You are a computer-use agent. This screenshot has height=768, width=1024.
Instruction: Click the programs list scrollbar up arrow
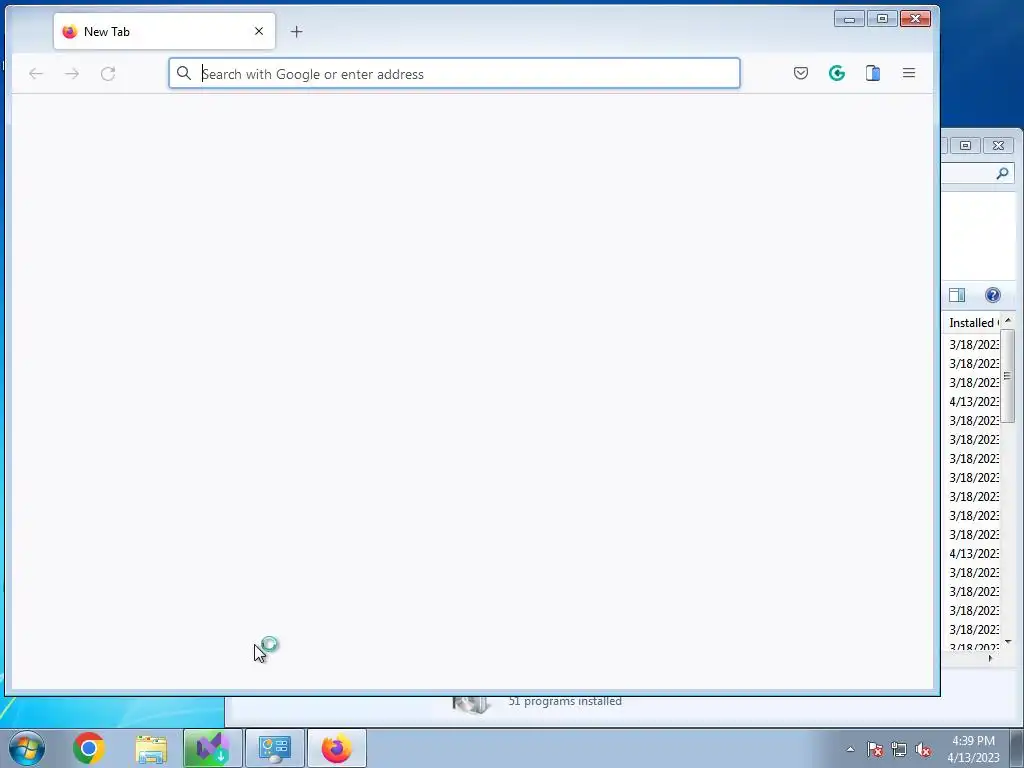tap(1008, 320)
